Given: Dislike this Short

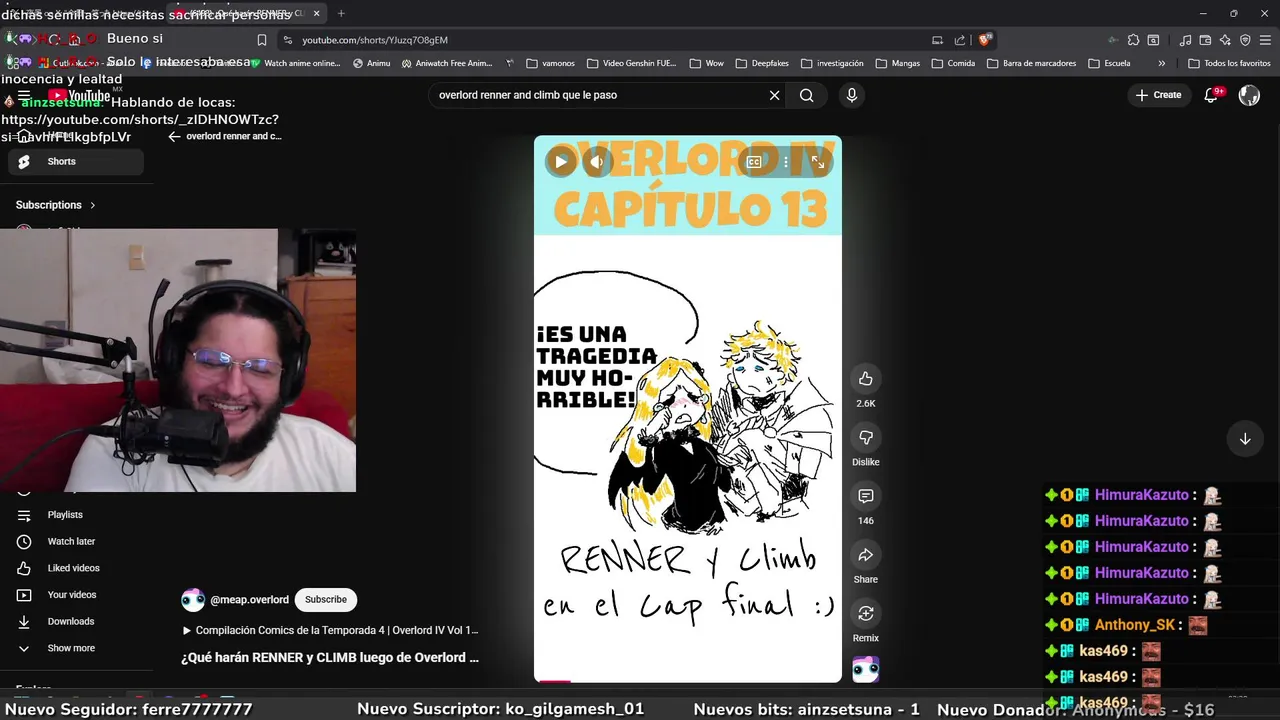Looking at the screenshot, I should pyautogui.click(x=866, y=438).
